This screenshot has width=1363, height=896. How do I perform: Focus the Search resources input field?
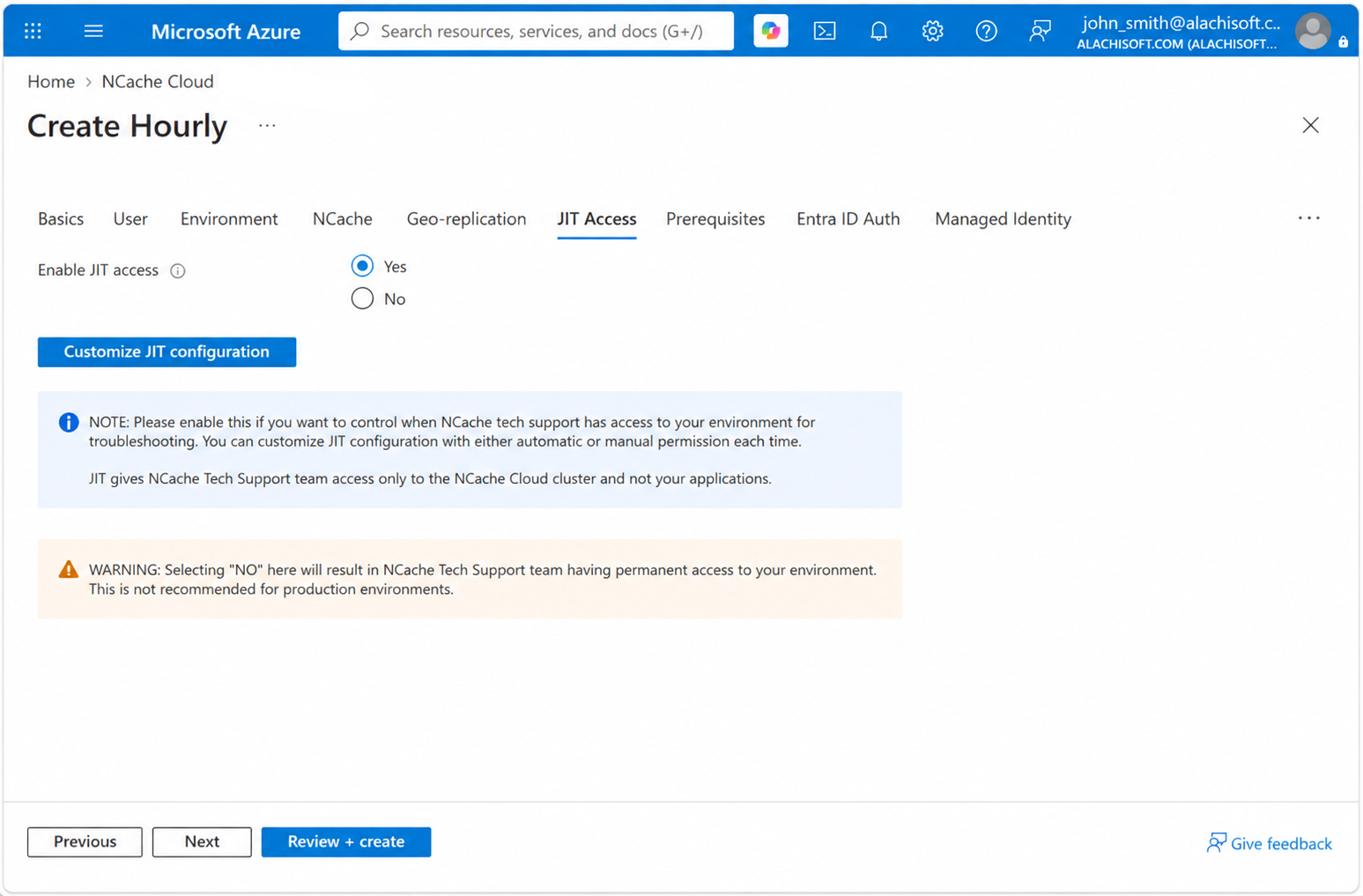(x=536, y=31)
